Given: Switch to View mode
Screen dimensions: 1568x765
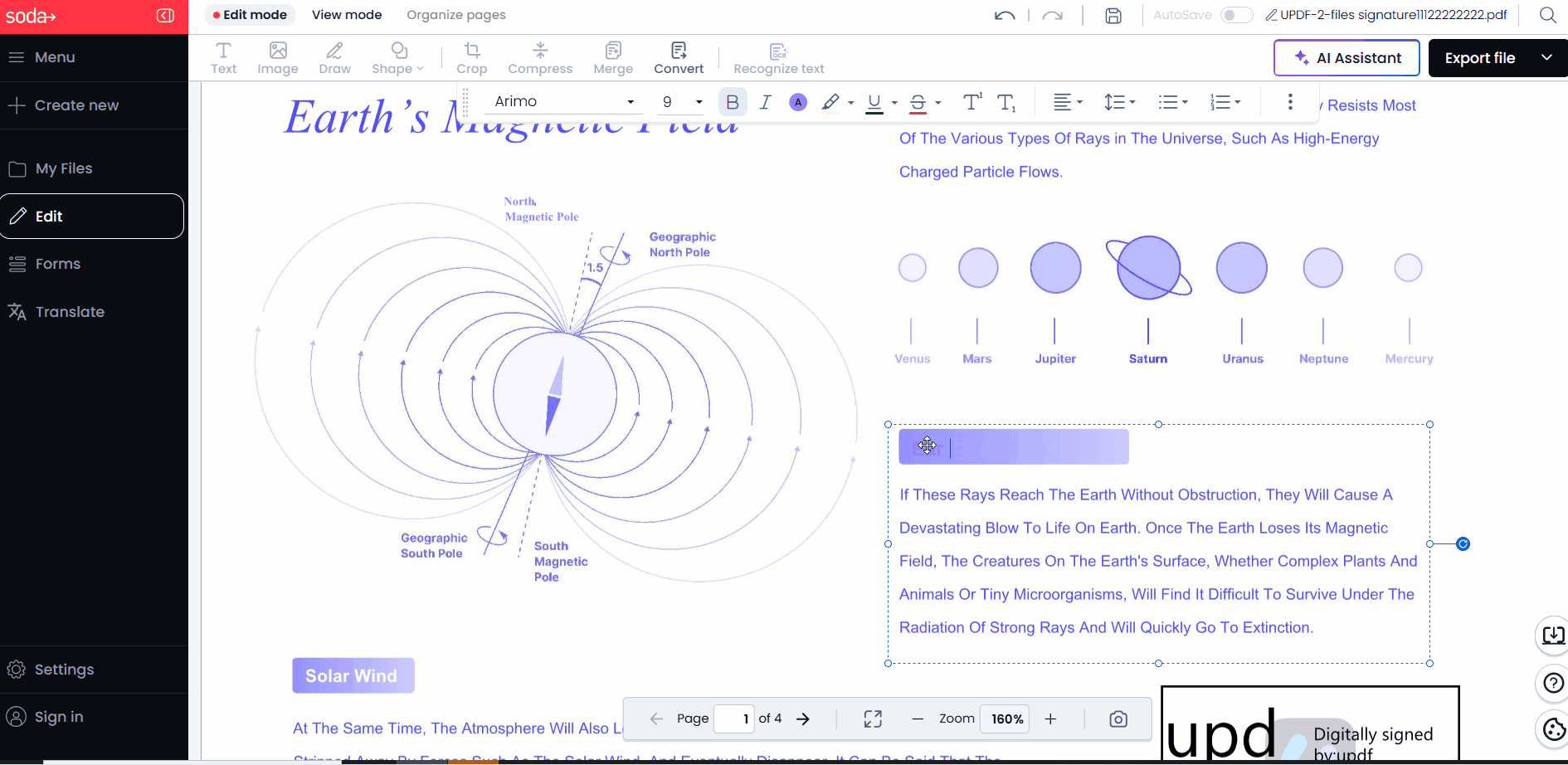Looking at the screenshot, I should click(x=347, y=15).
